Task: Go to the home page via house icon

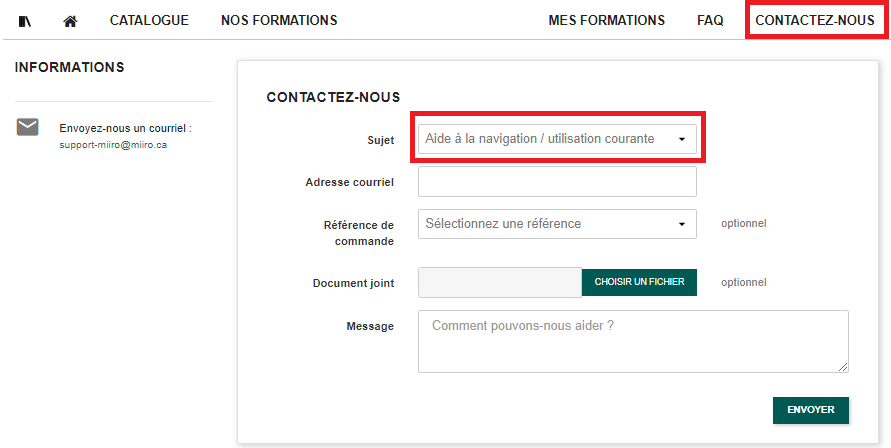Action: [x=70, y=21]
